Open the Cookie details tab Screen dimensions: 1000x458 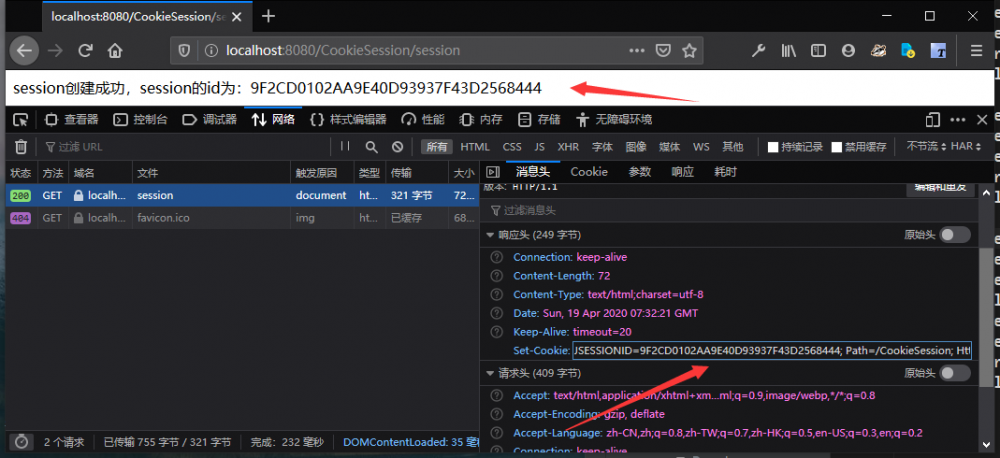[589, 172]
